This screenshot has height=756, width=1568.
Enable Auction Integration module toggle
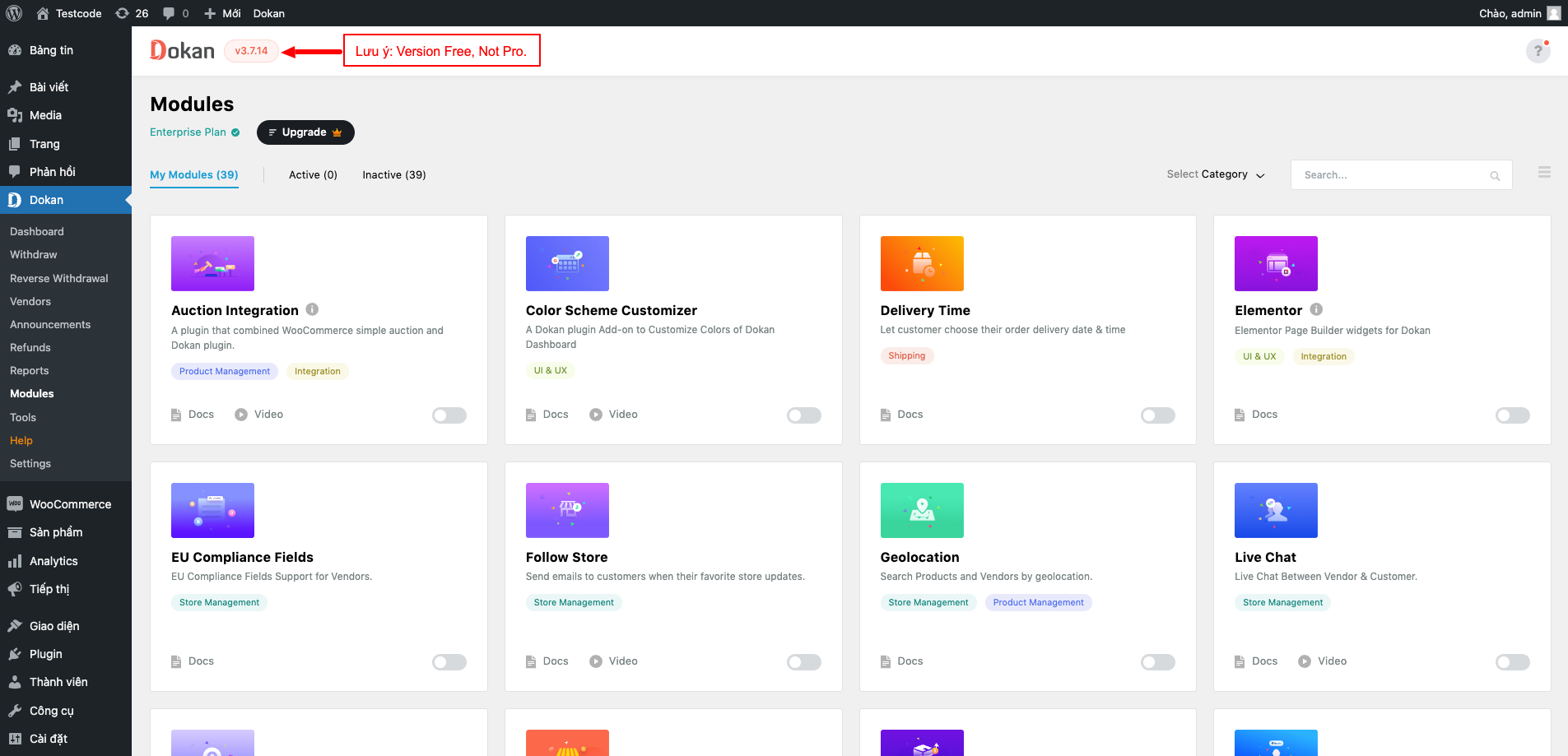(449, 415)
